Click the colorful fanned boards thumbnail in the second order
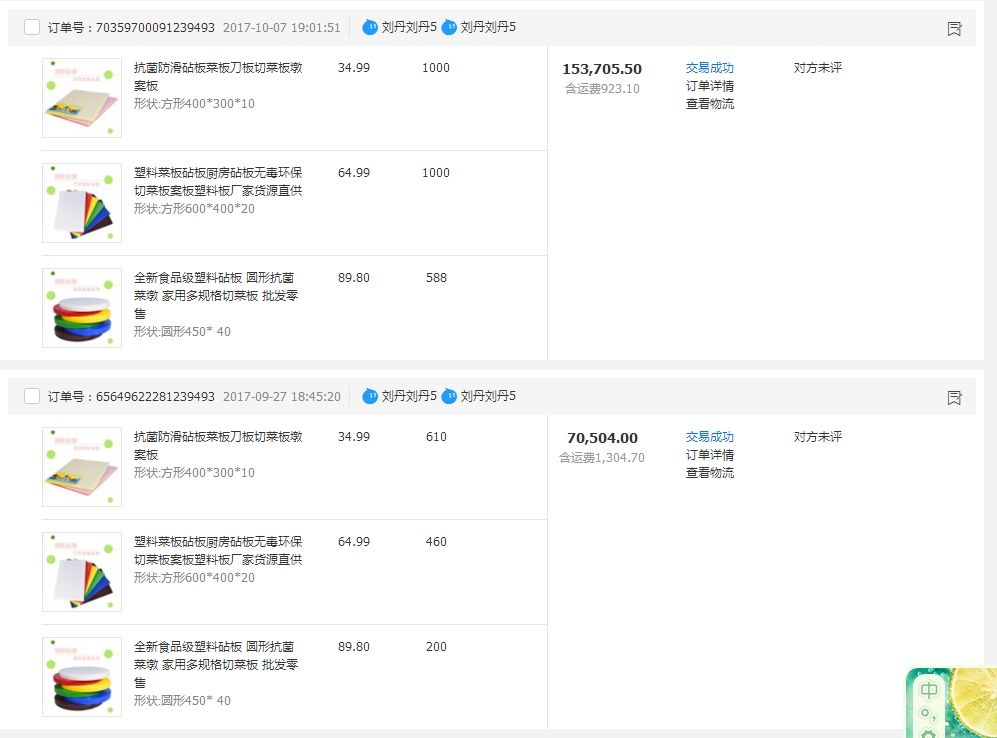Viewport: 997px width, 738px height. pyautogui.click(x=82, y=572)
